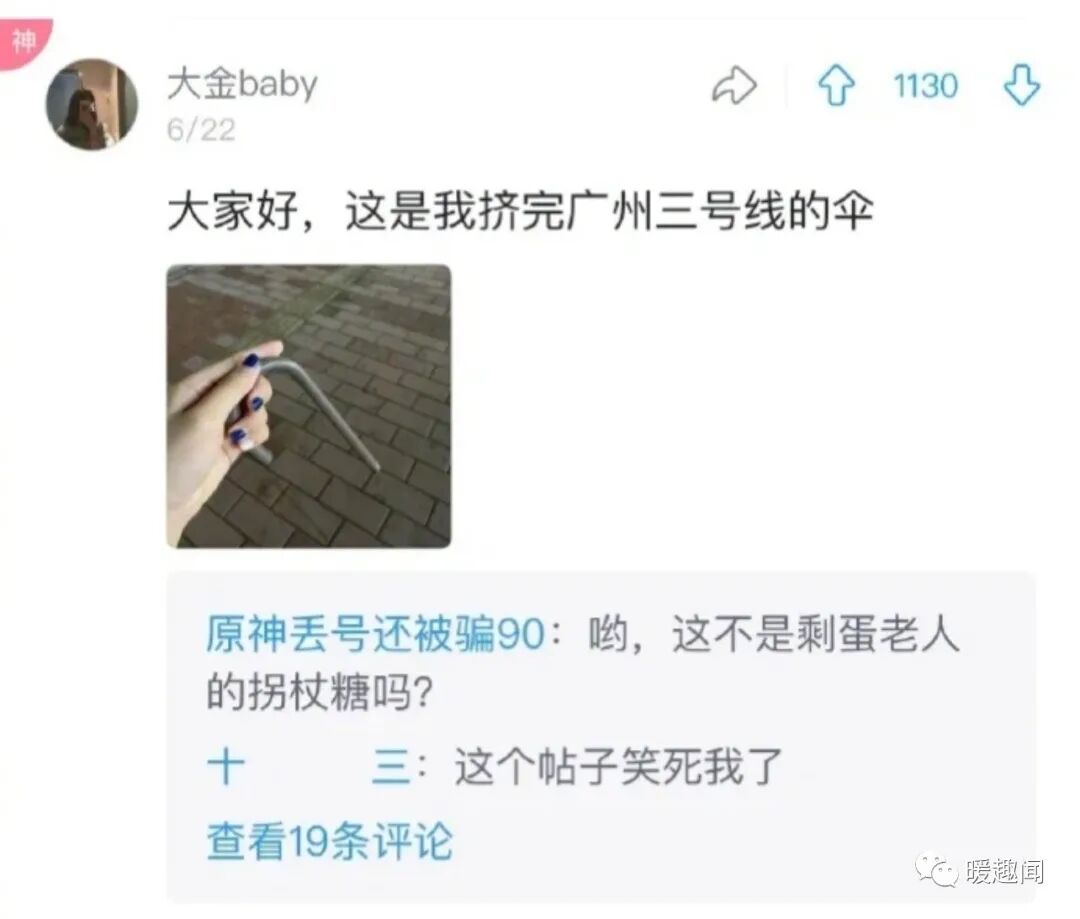Click the comment 这个帖子笑死我了
The height and width of the screenshot is (919, 1080).
click(618, 767)
